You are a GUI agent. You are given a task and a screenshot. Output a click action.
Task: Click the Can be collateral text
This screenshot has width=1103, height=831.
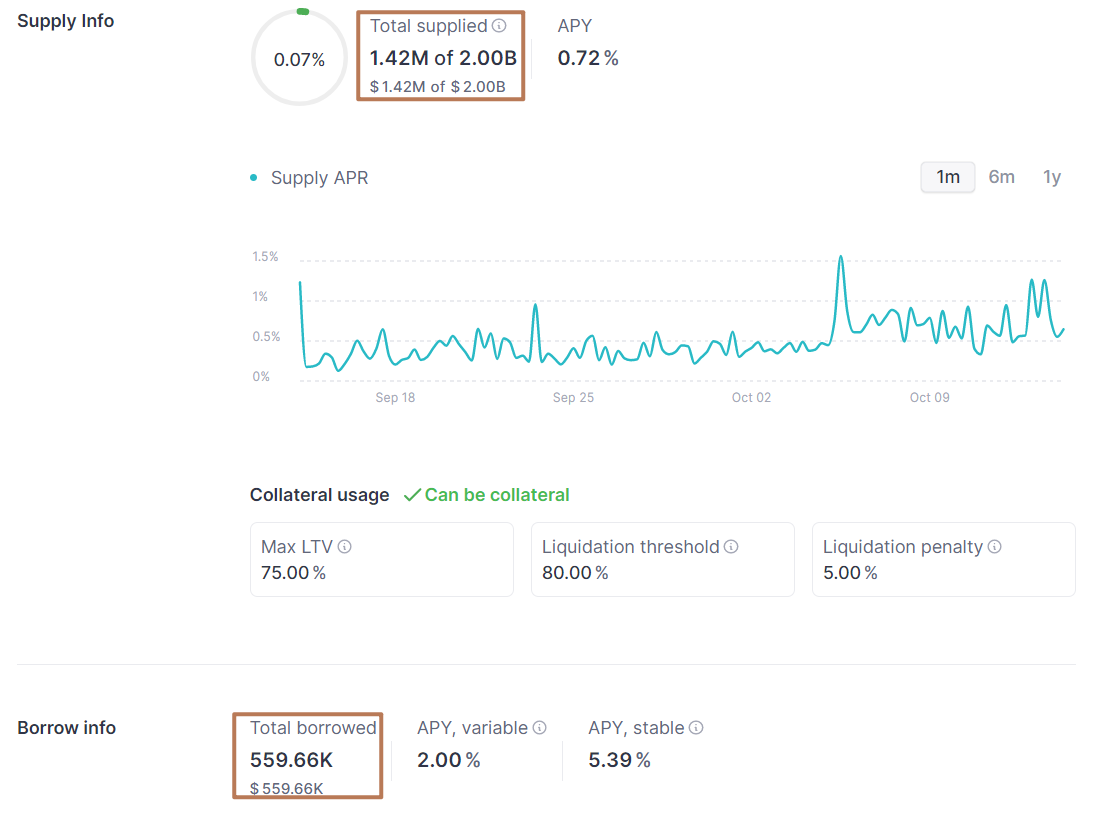[x=497, y=495]
